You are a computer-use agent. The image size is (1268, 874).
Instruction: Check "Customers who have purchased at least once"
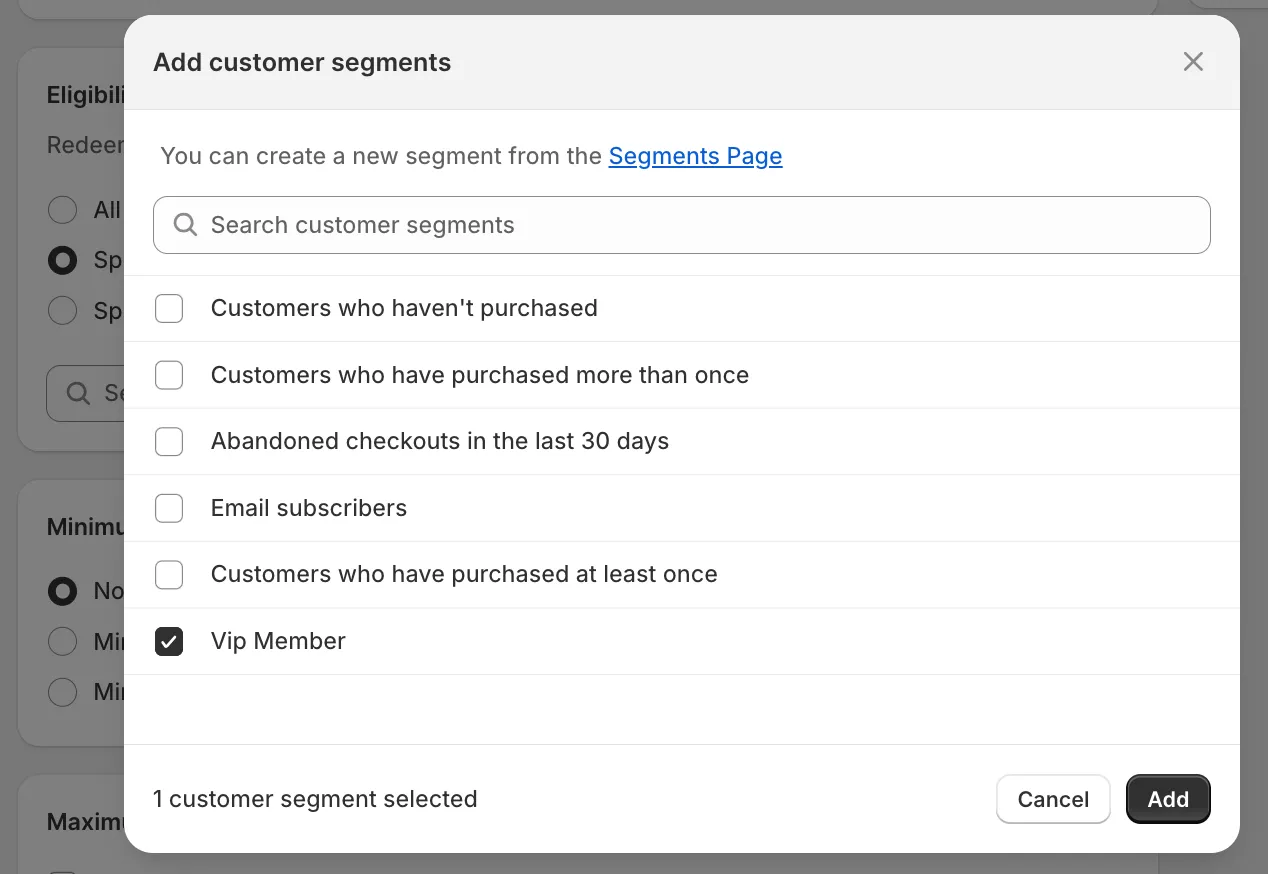pos(169,574)
